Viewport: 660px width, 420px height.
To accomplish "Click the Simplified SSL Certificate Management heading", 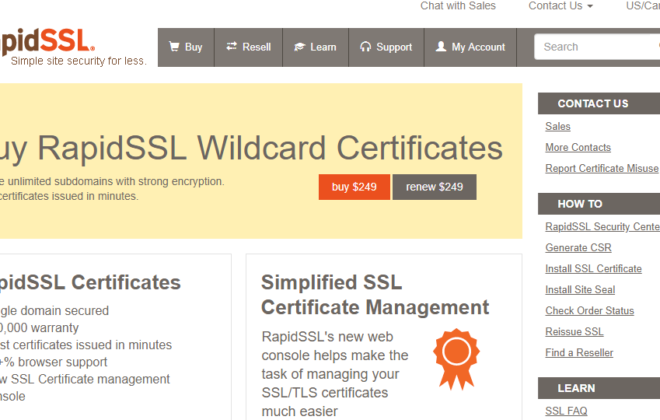I will 375,295.
